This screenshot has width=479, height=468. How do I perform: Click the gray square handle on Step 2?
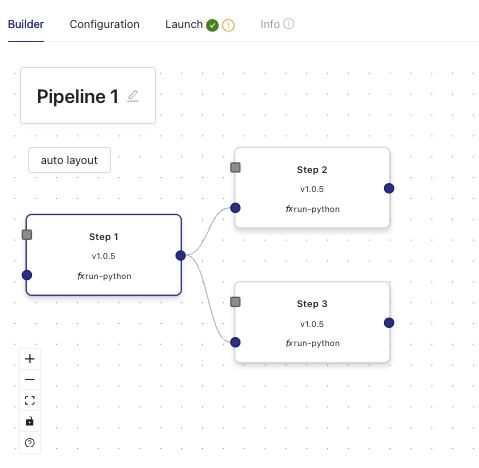pyautogui.click(x=235, y=167)
